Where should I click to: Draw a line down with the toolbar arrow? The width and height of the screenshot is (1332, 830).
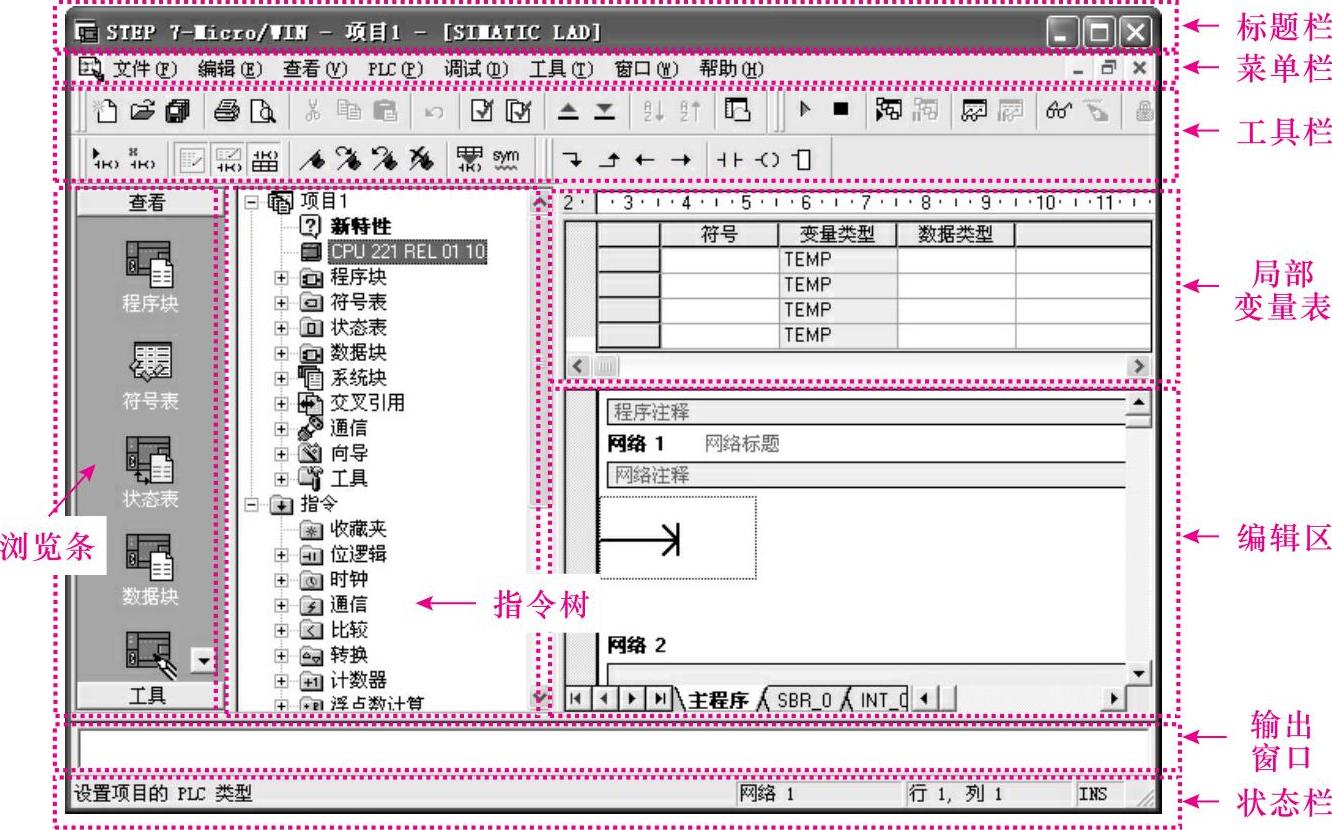[x=570, y=159]
